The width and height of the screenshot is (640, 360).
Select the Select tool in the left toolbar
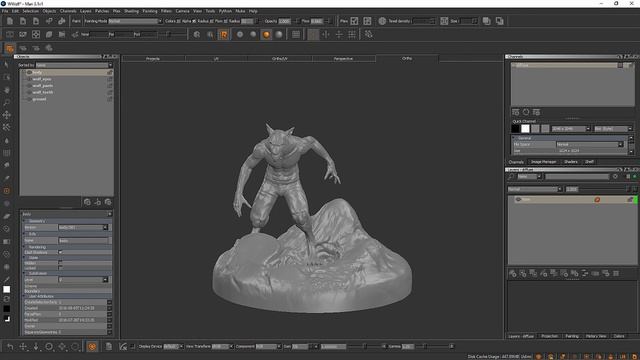pyautogui.click(x=7, y=65)
